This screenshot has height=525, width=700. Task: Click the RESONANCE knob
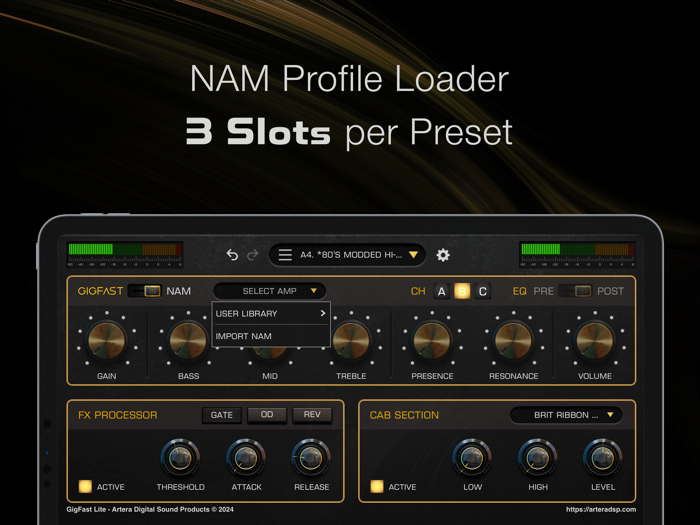[x=513, y=341]
